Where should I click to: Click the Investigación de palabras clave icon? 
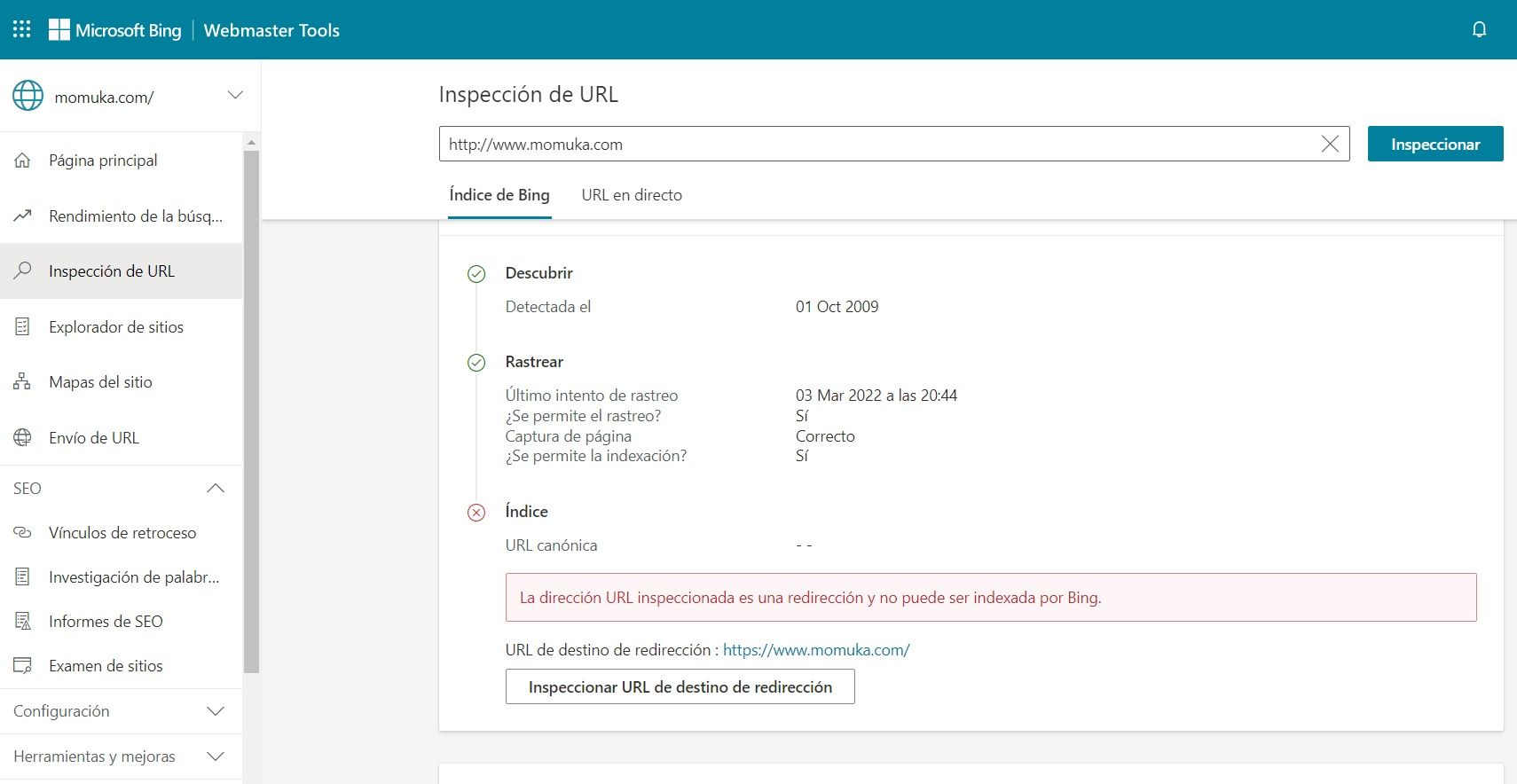(x=23, y=576)
